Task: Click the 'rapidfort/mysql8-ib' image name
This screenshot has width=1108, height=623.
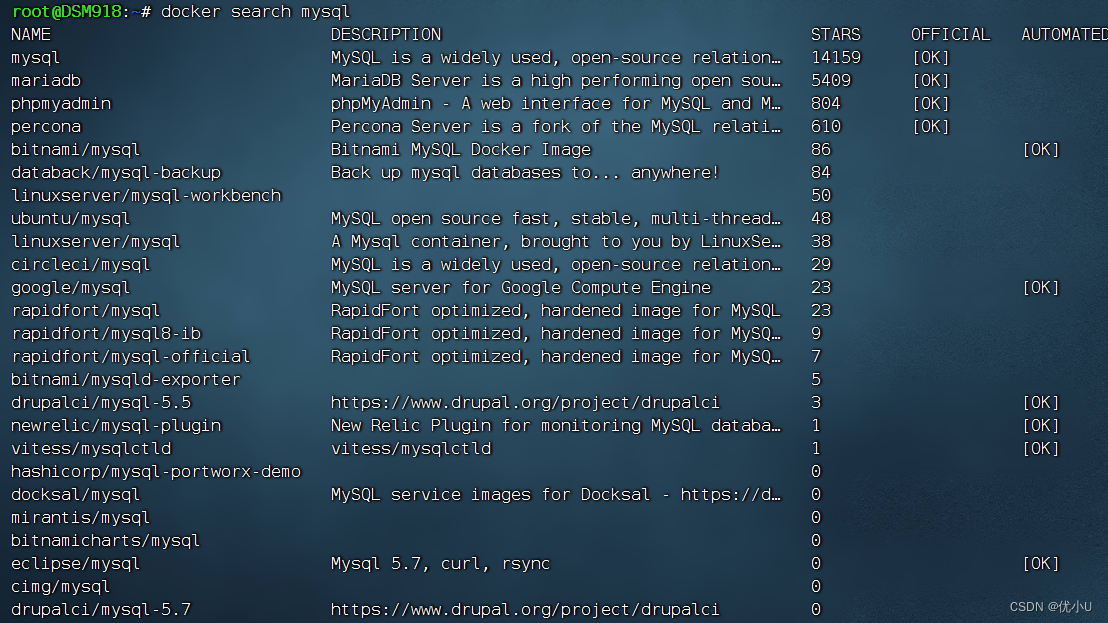Action: pyautogui.click(x=106, y=334)
